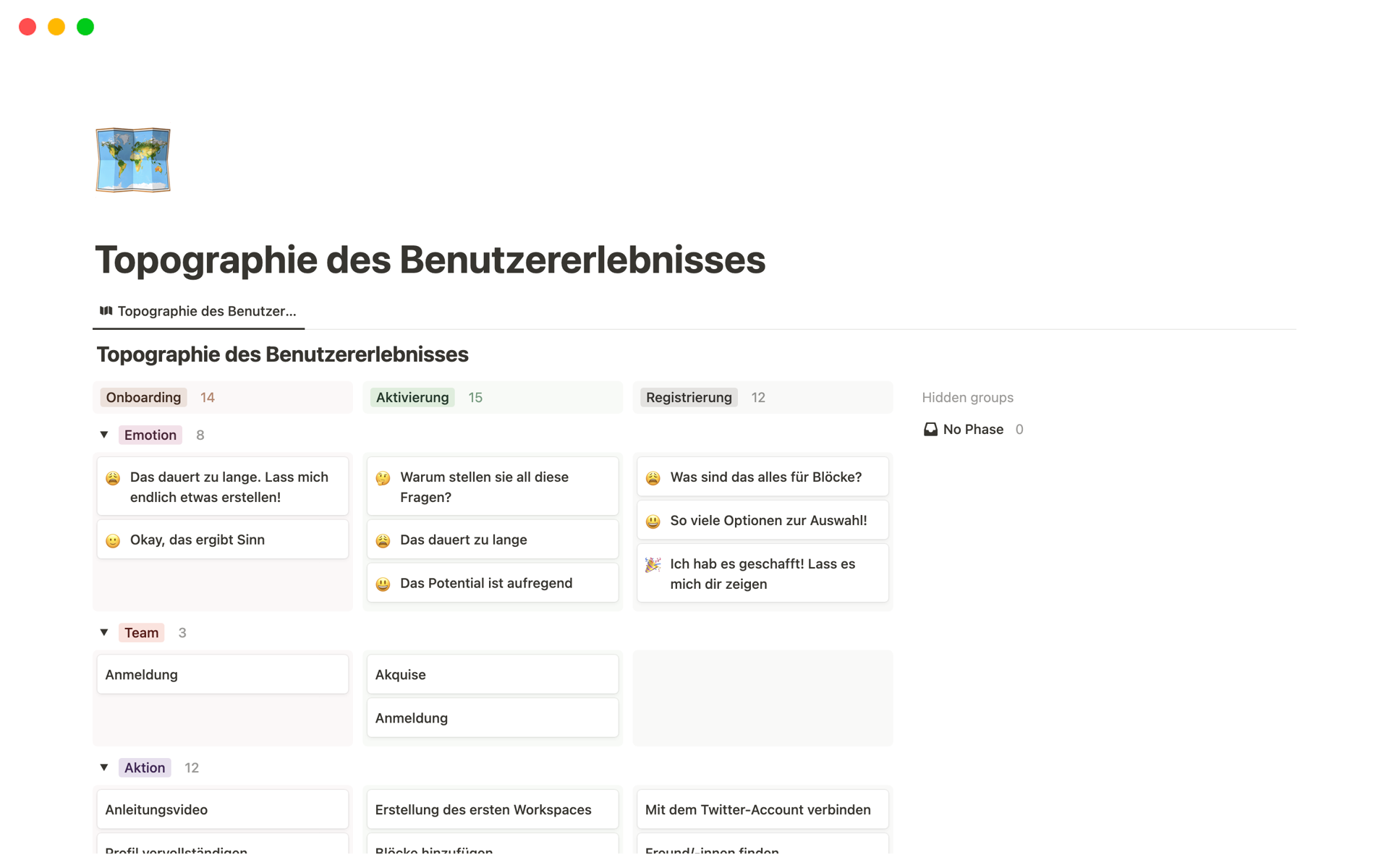Screen dimensions: 1389x868
Task: Click the world map page icon
Action: coord(133,160)
